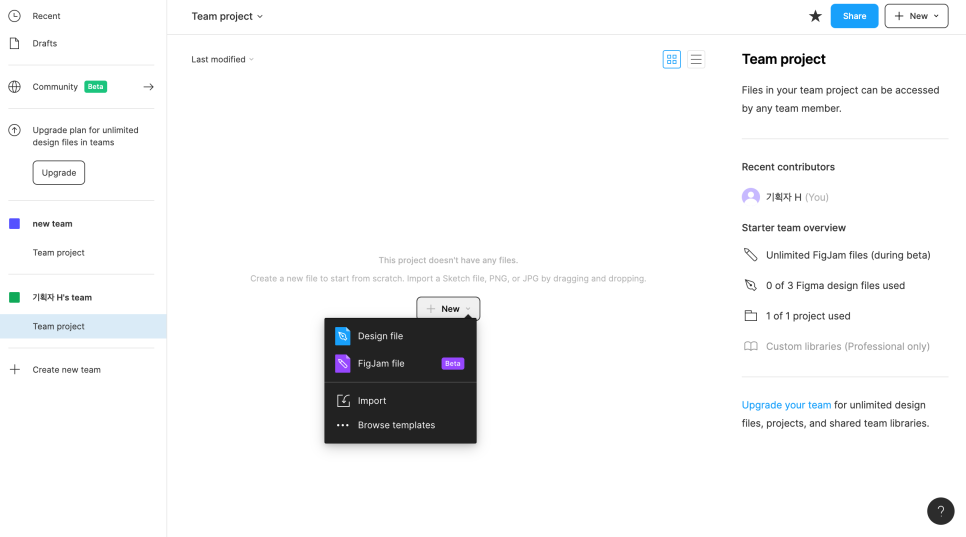Click the Community globe icon
This screenshot has height=537, width=966.
click(14, 87)
